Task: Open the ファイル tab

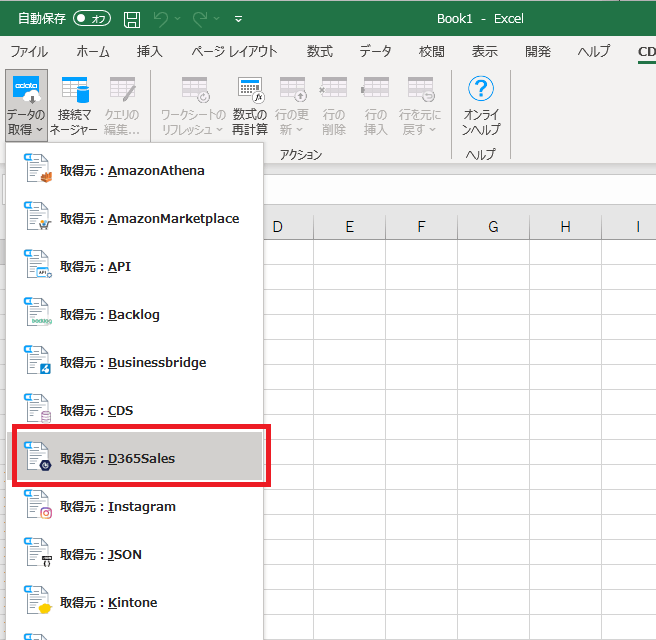Action: [29, 51]
